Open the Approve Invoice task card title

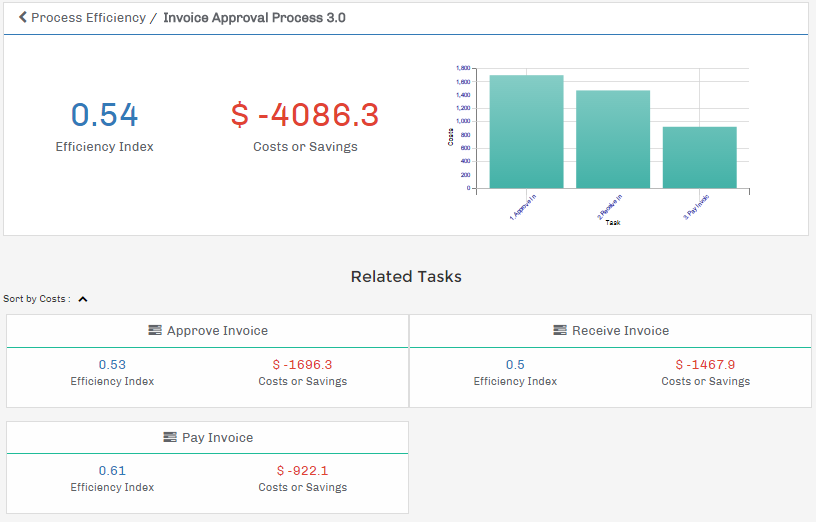[217, 330]
